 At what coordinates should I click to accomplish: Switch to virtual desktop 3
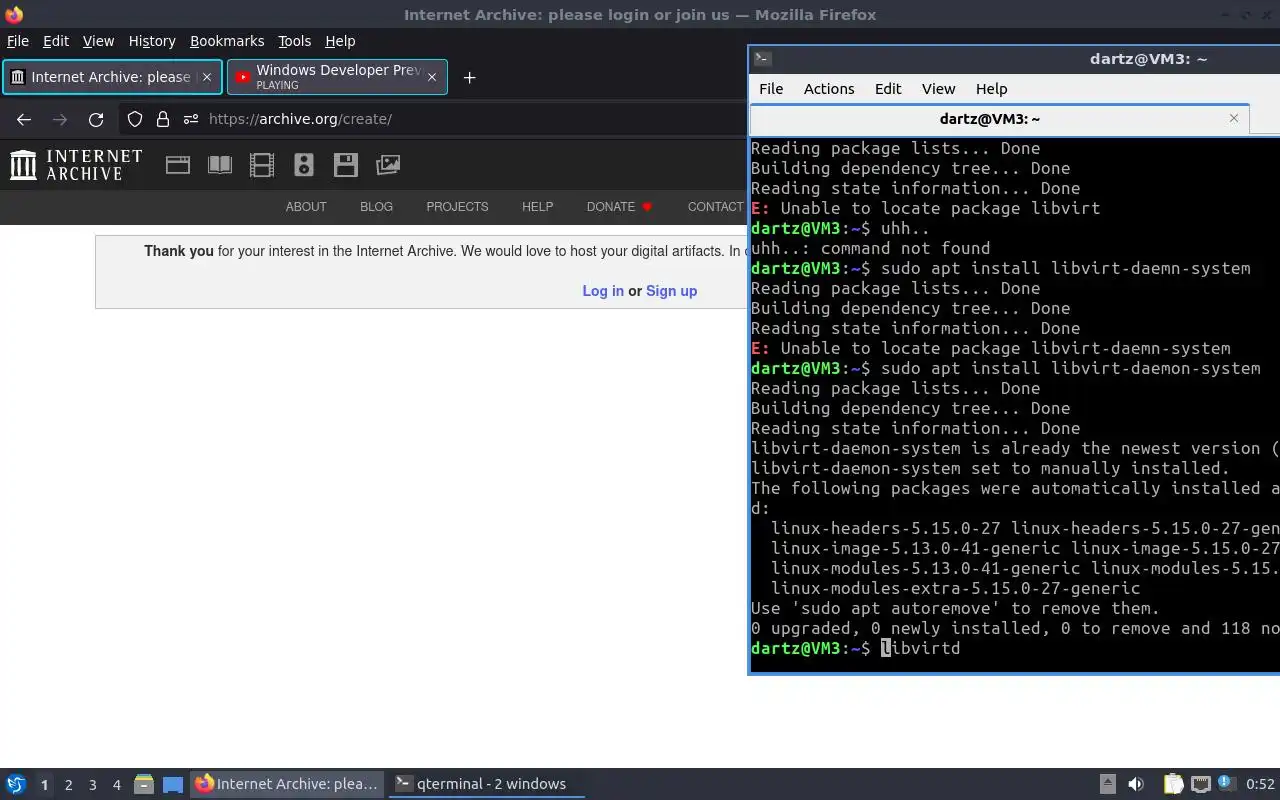93,785
